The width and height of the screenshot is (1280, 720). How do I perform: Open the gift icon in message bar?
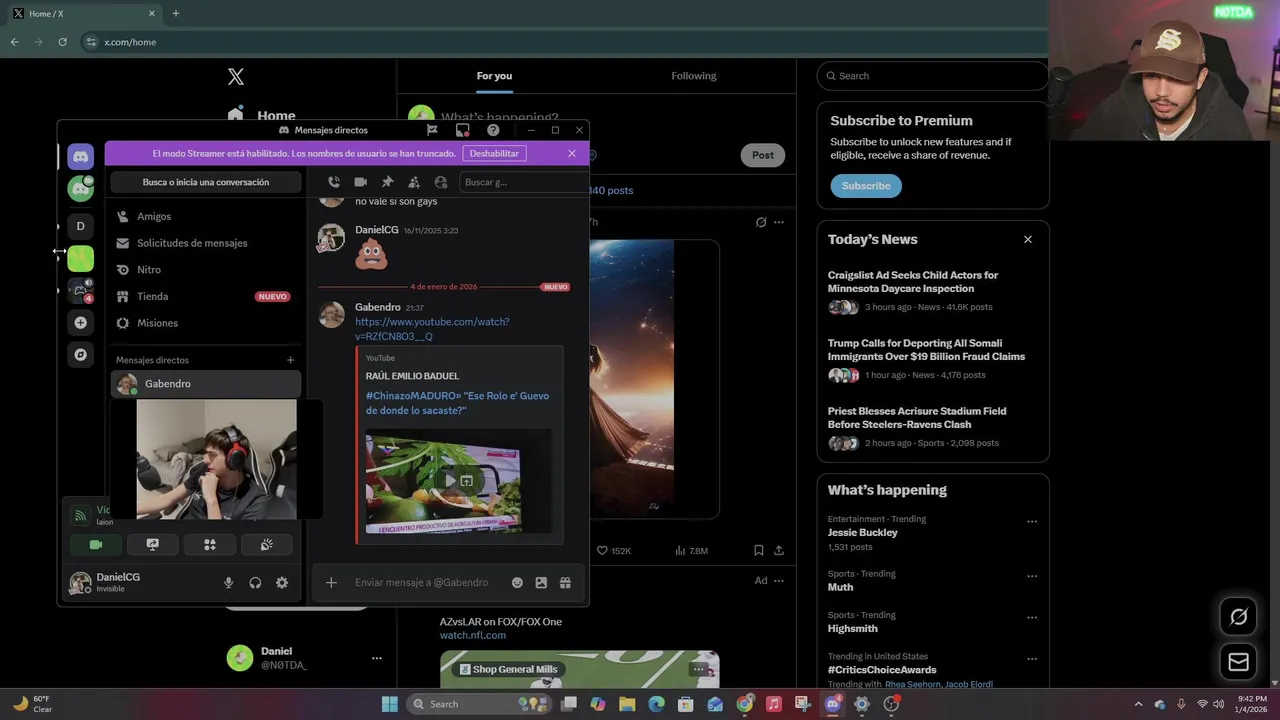(565, 583)
